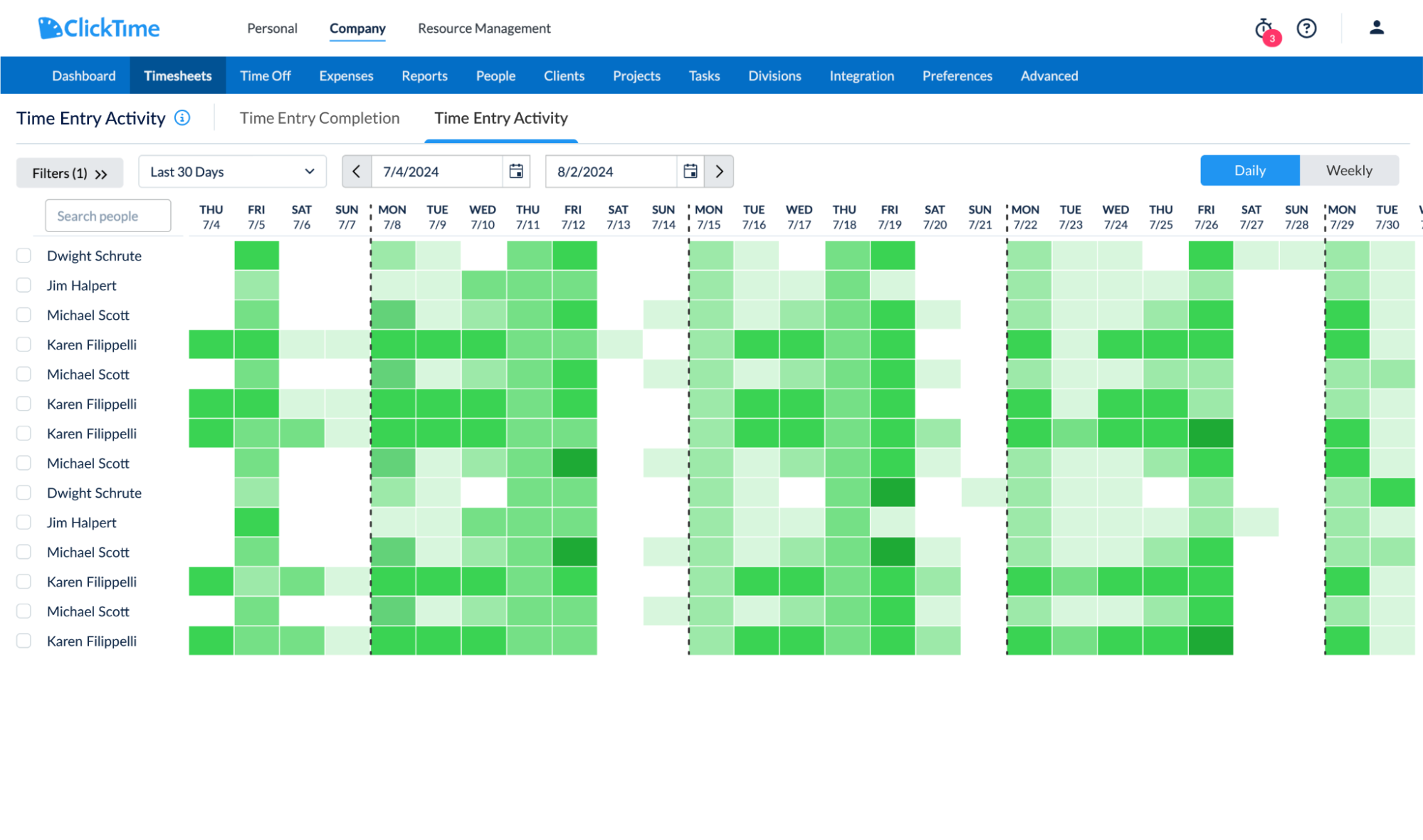Click the only shaded cell under SAT 7/13

tap(619, 345)
